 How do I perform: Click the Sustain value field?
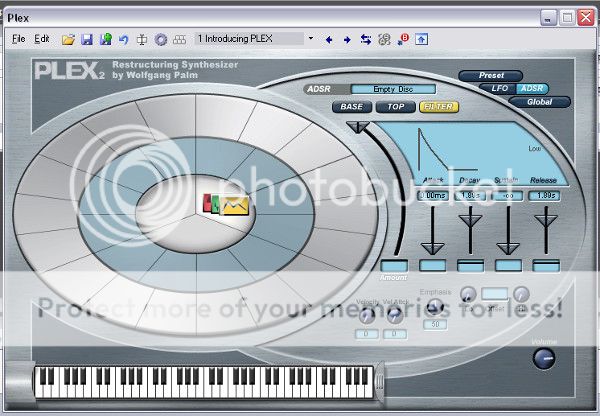[x=508, y=196]
